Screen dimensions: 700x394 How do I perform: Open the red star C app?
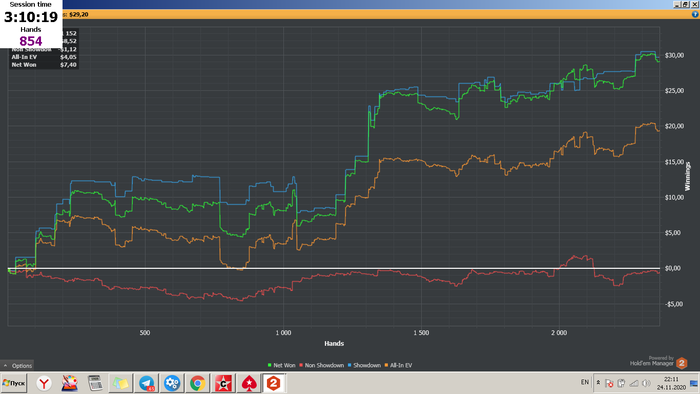pyautogui.click(x=223, y=383)
